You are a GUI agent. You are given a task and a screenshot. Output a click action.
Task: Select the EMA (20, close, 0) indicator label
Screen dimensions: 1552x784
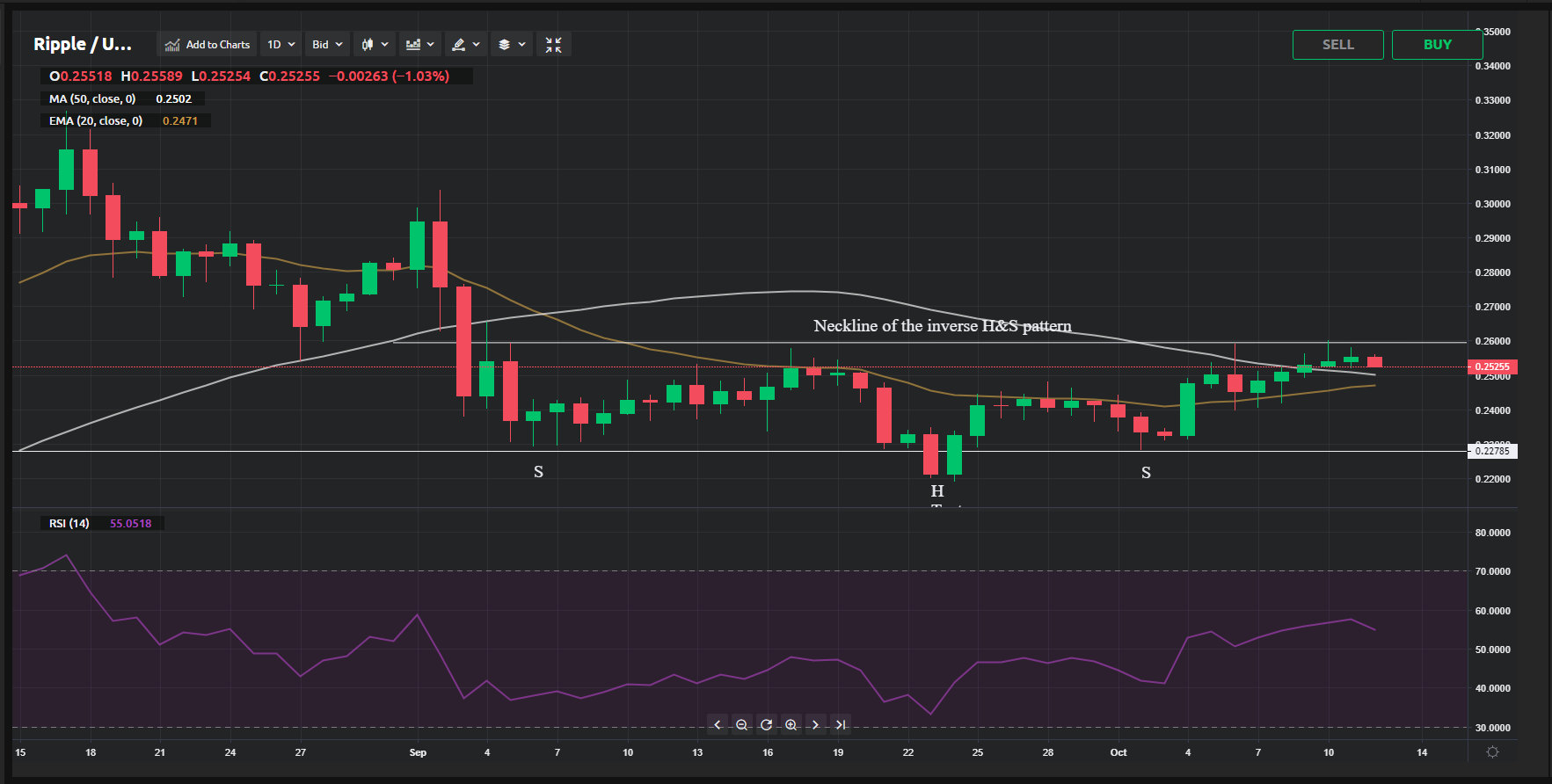point(96,121)
